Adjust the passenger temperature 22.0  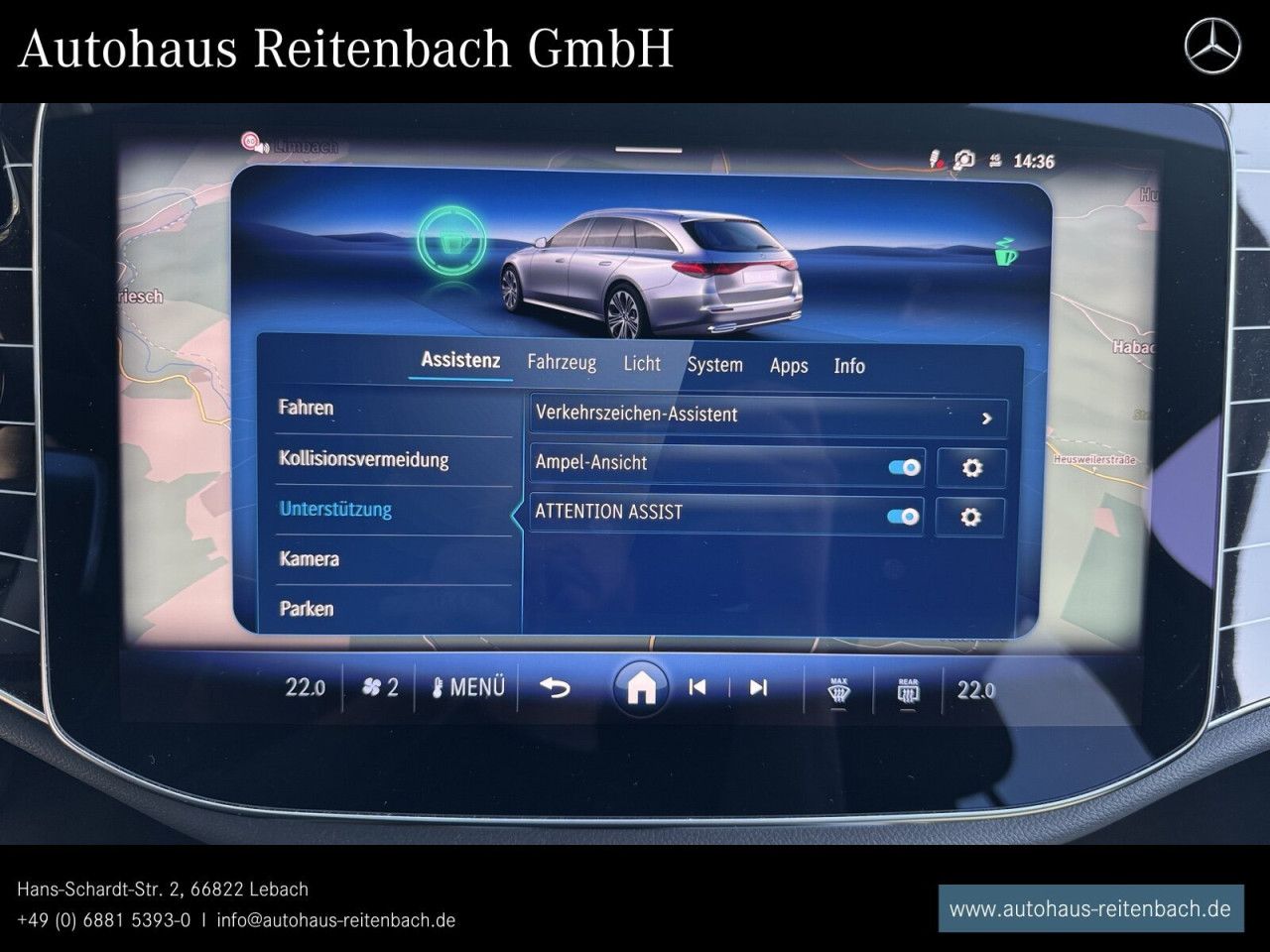pos(975,689)
